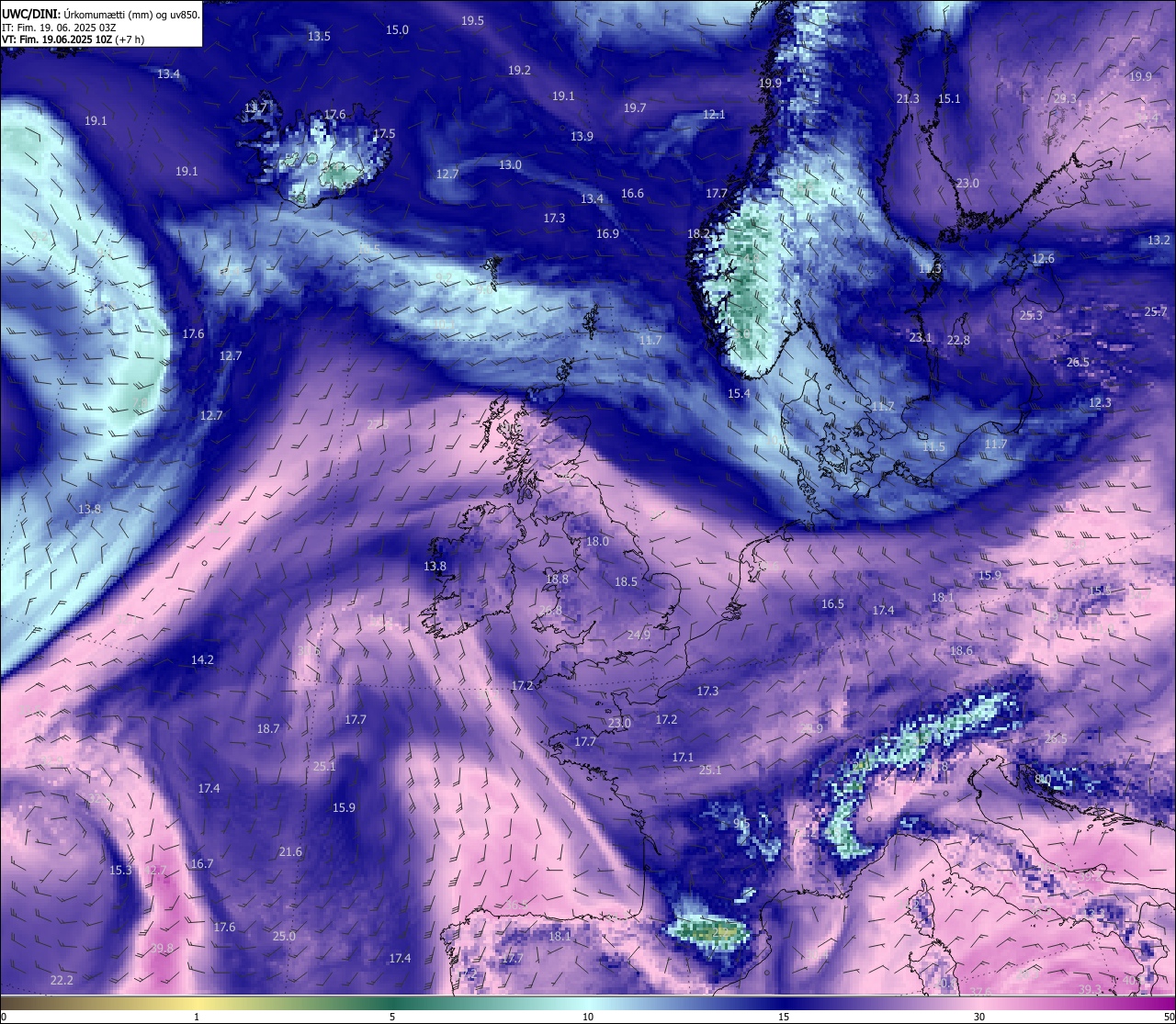Select the '15.0' precipitation value
Image resolution: width=1176 pixels, height=1024 pixels.
(x=397, y=30)
